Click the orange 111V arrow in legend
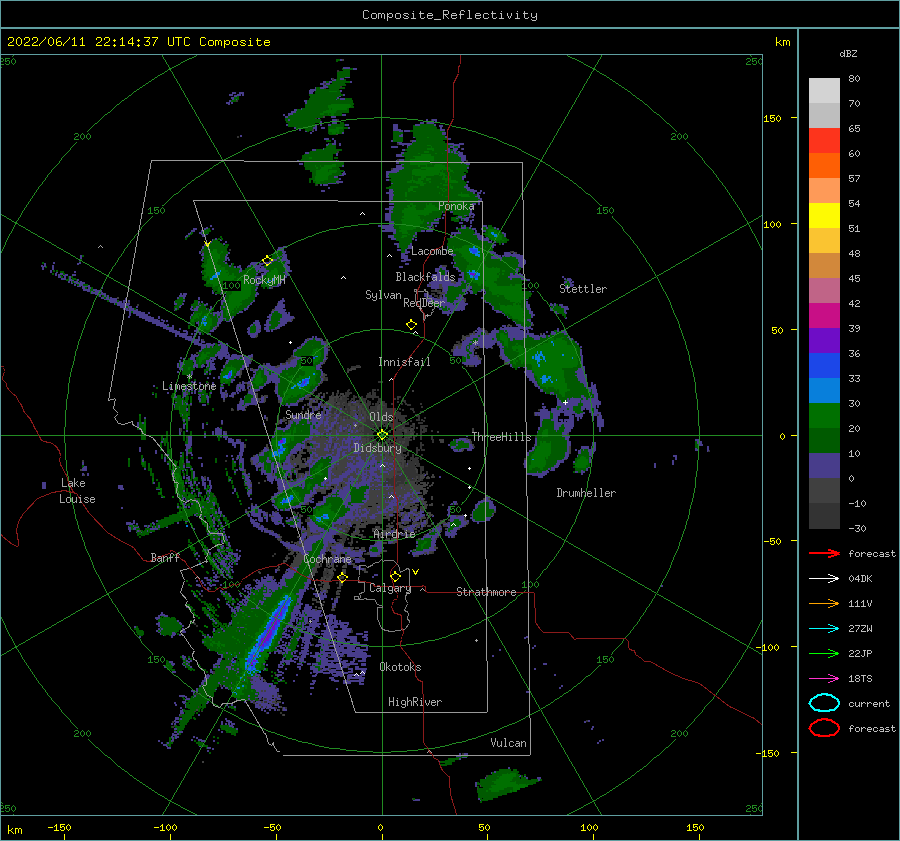Image resolution: width=900 pixels, height=841 pixels. (824, 604)
